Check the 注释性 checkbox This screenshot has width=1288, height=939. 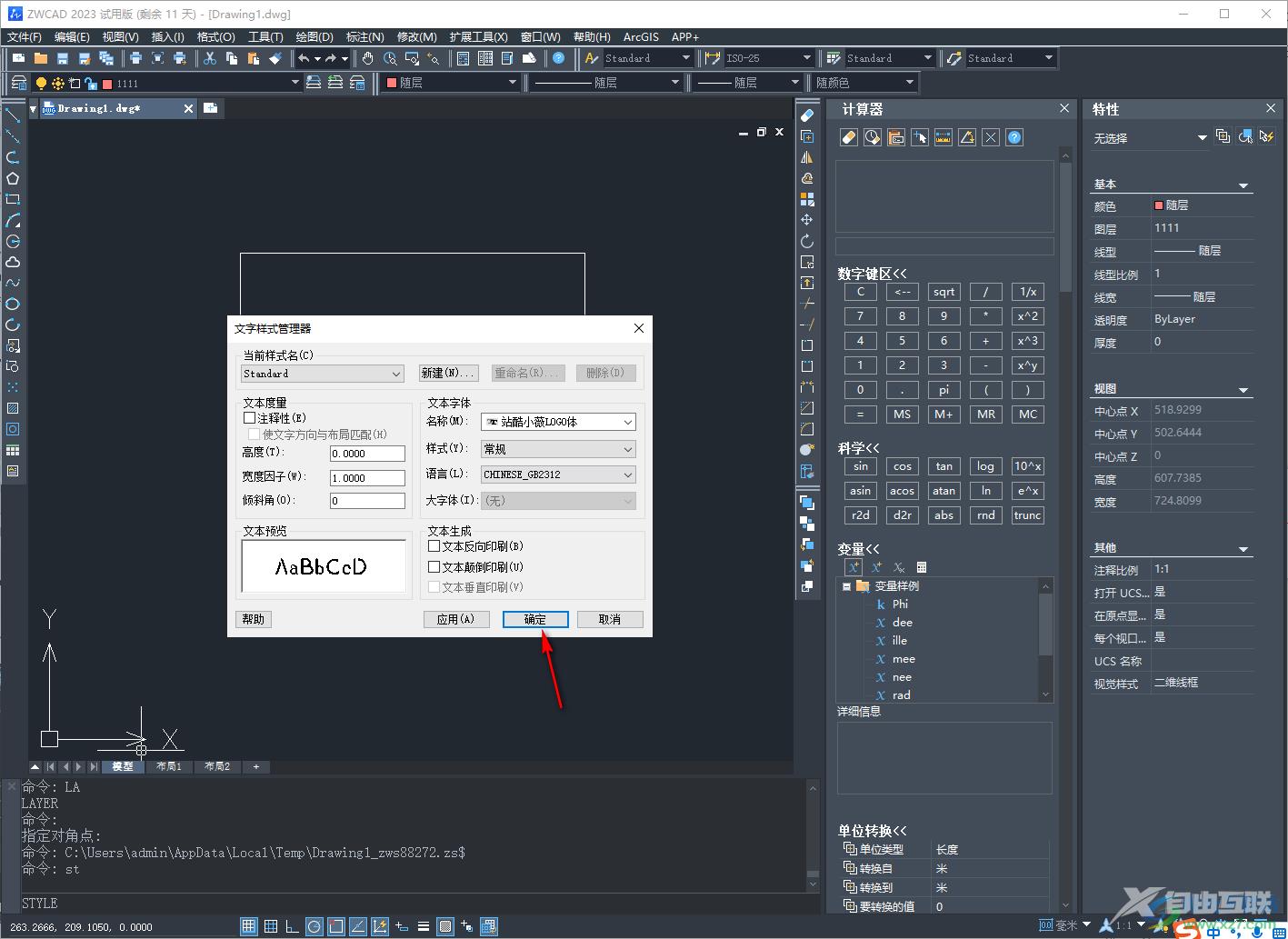250,418
